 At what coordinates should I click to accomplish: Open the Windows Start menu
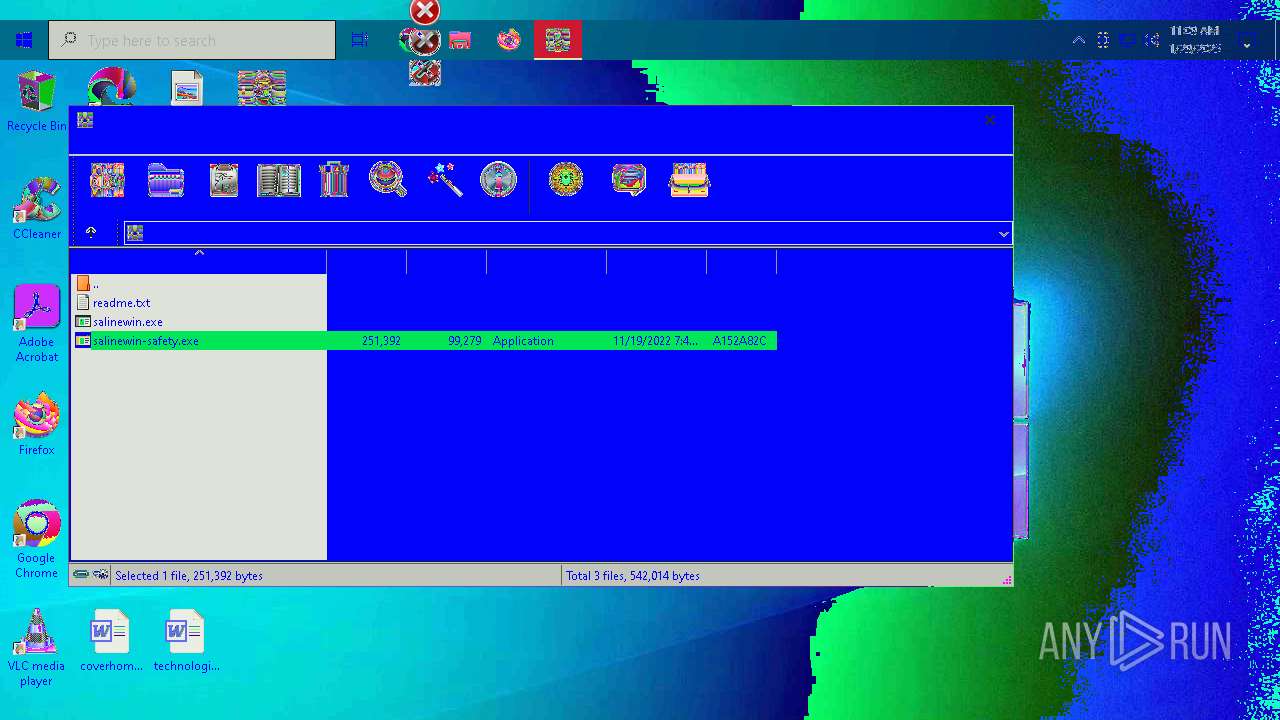click(24, 40)
